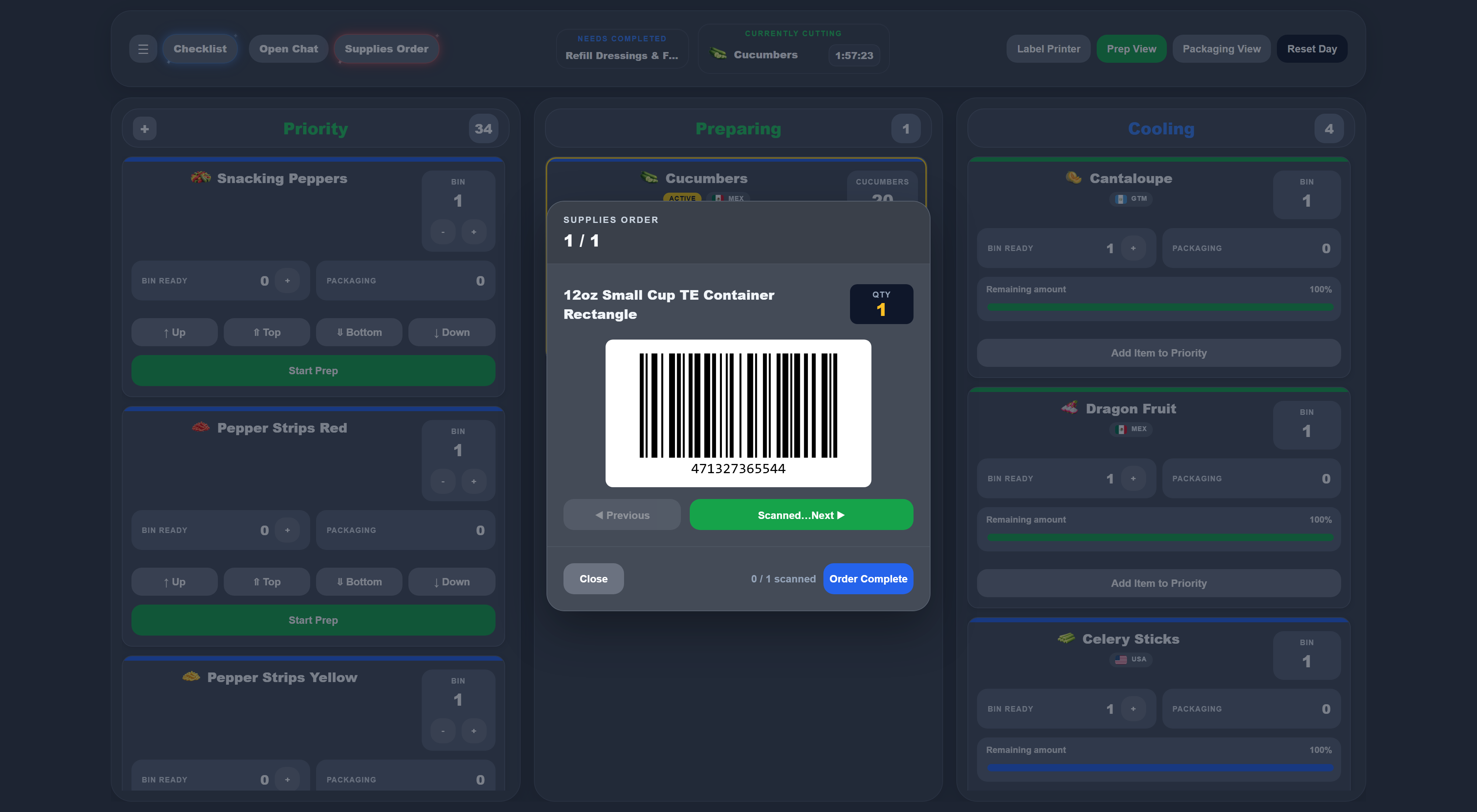Click the Priority count badge 34
This screenshot has width=1477, height=812.
point(483,129)
